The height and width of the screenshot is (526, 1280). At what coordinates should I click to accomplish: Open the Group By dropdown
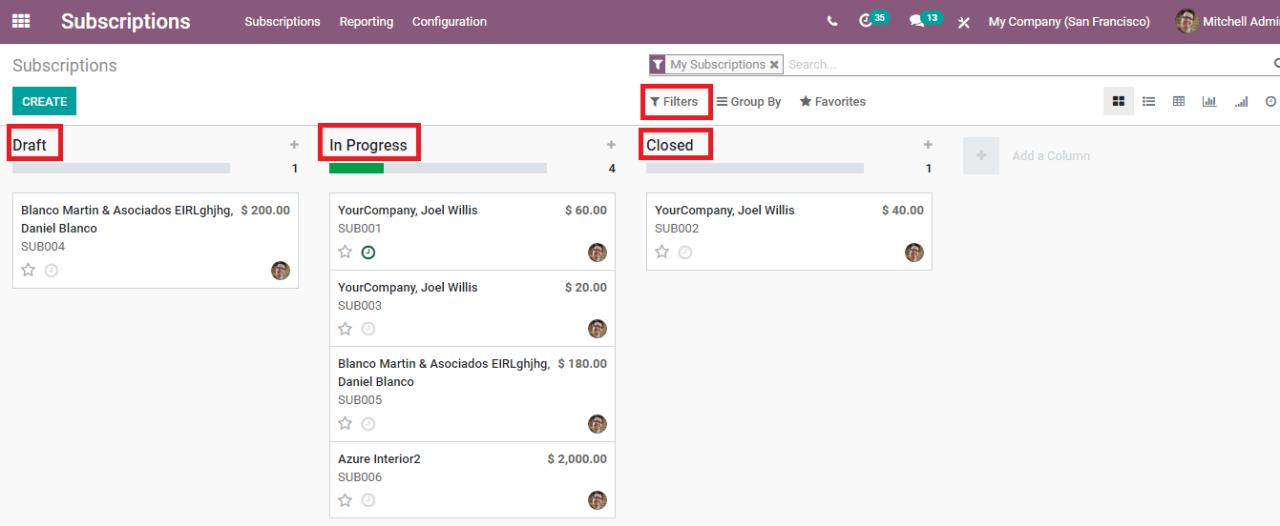coord(749,102)
